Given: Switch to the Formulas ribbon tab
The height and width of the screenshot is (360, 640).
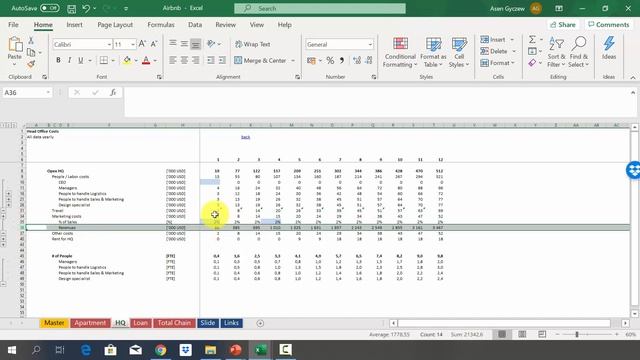Looking at the screenshot, I should [x=161, y=25].
